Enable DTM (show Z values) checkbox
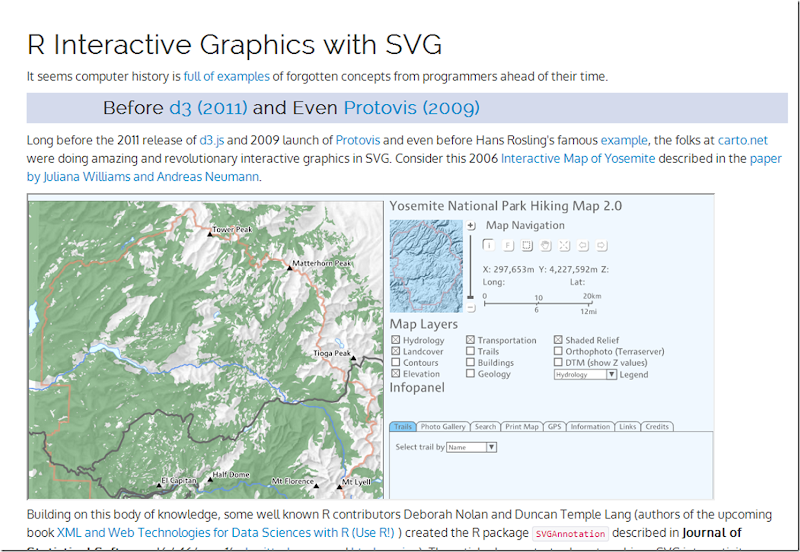 click(x=558, y=362)
